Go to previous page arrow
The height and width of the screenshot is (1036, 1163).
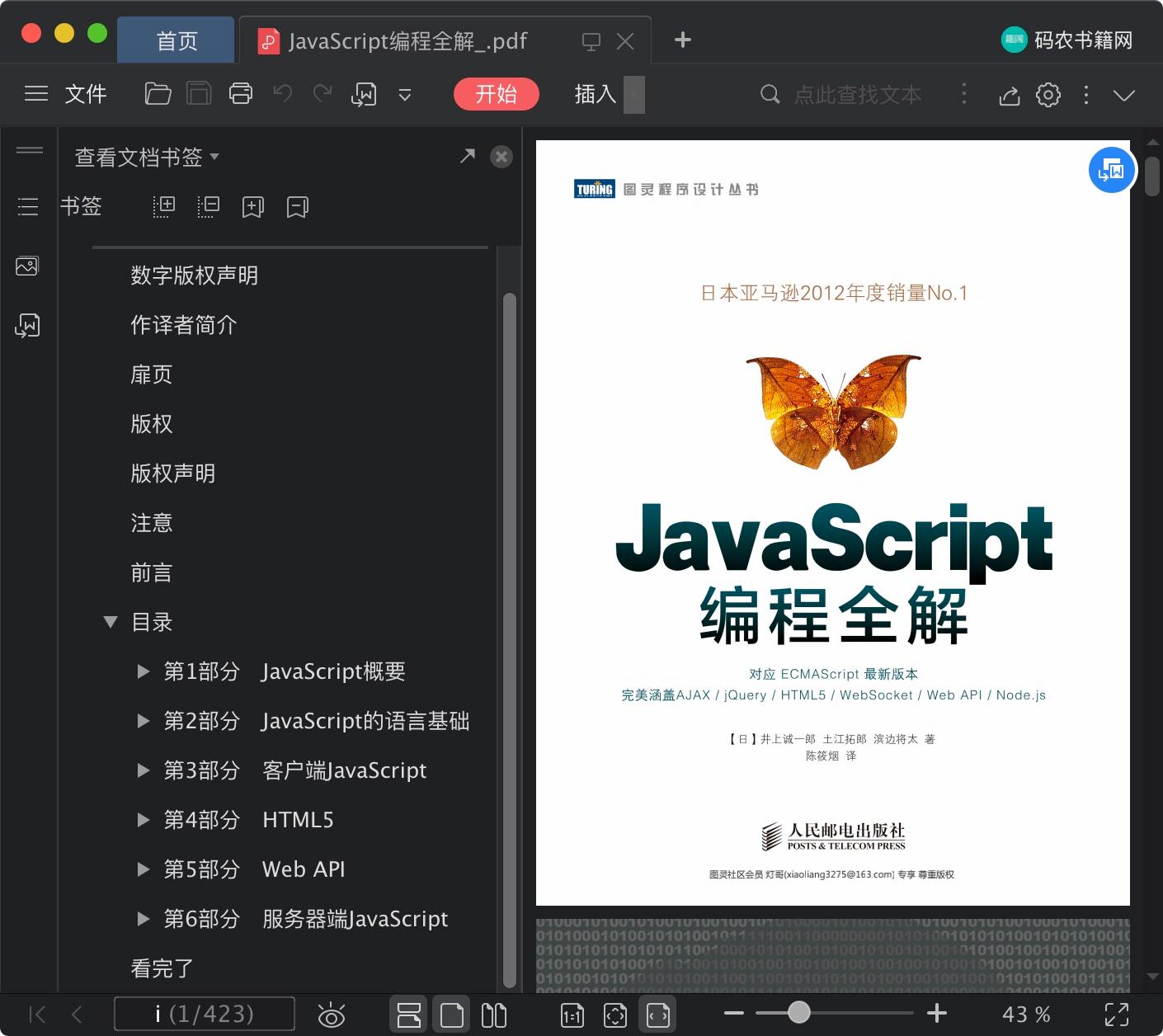point(77,1015)
